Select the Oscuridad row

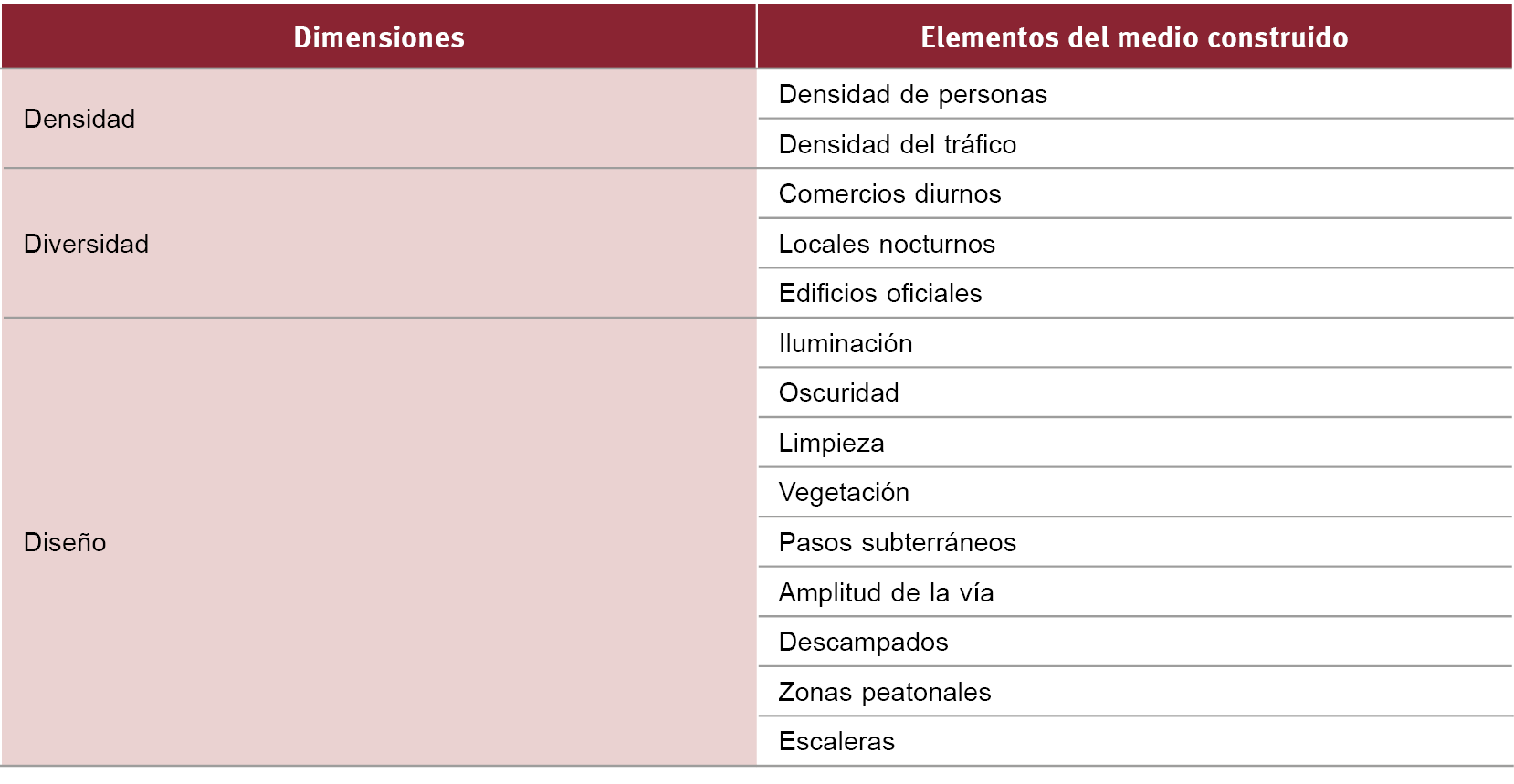(838, 392)
